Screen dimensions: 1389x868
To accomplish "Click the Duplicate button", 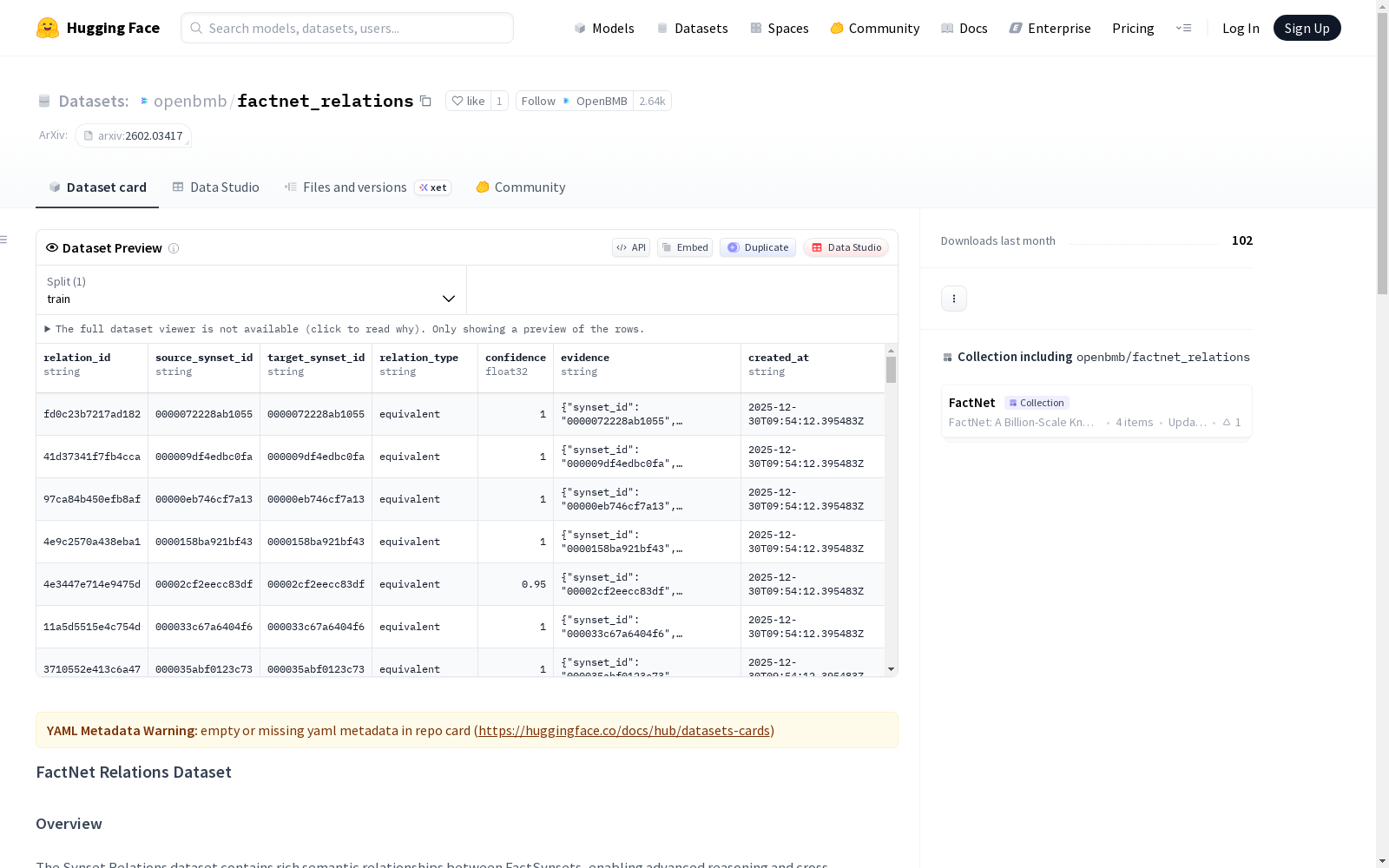I will [758, 247].
